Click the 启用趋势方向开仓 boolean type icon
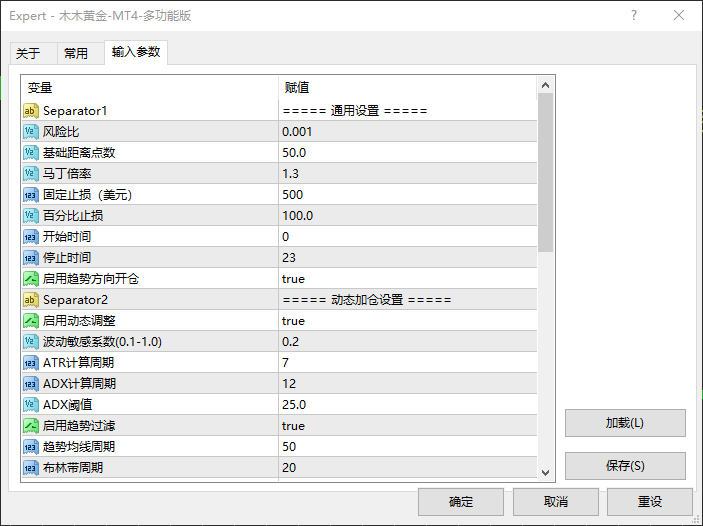 [x=31, y=279]
